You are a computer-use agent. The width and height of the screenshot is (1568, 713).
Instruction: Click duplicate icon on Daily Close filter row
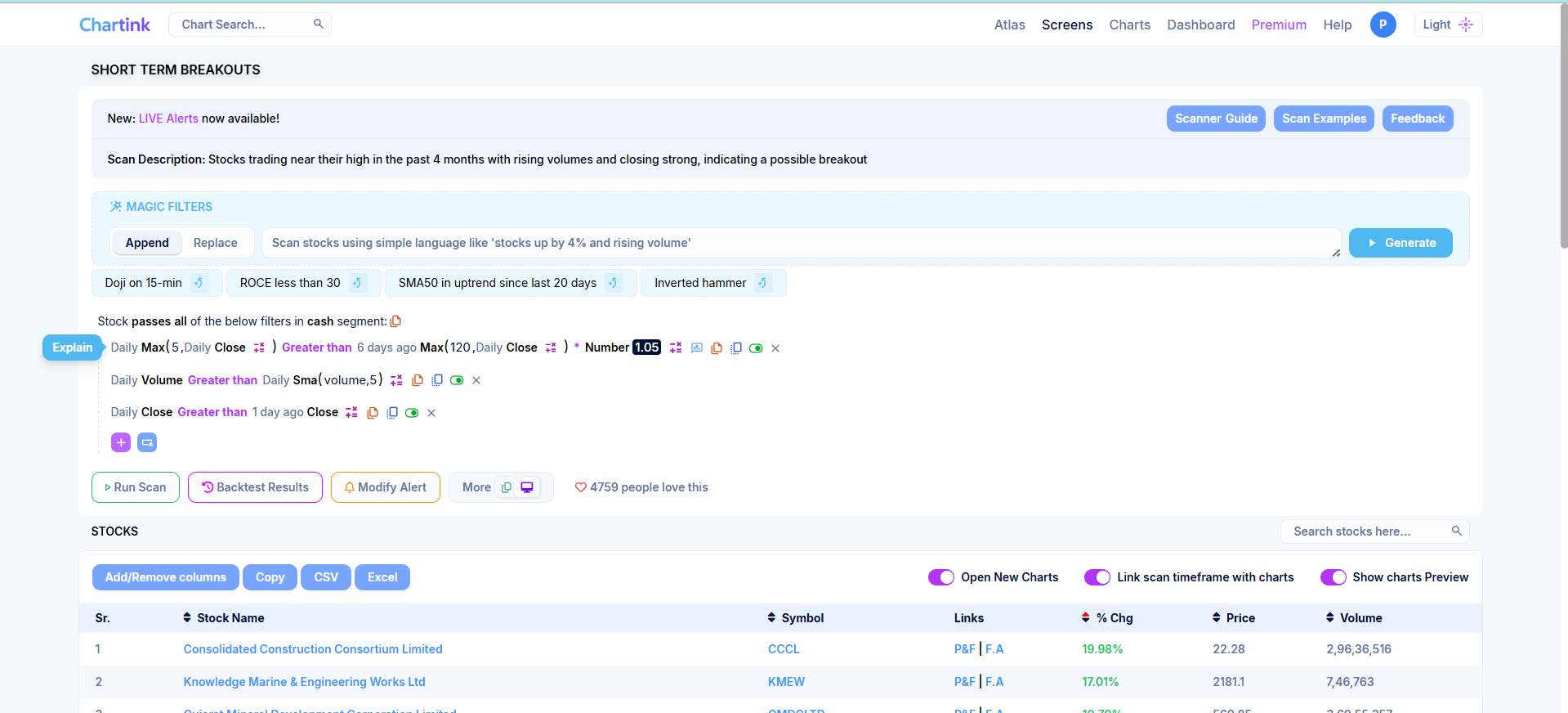coord(392,413)
